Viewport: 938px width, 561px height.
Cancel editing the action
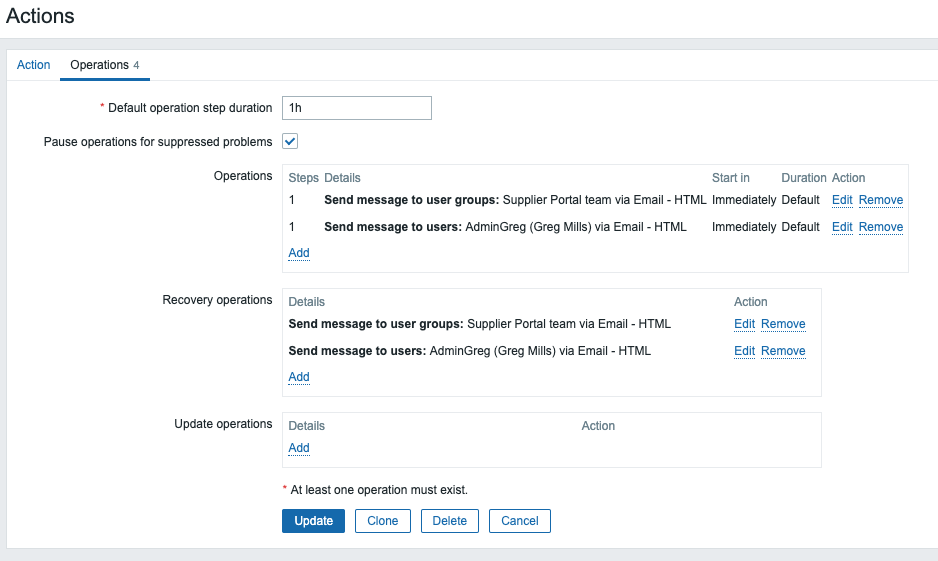(519, 521)
